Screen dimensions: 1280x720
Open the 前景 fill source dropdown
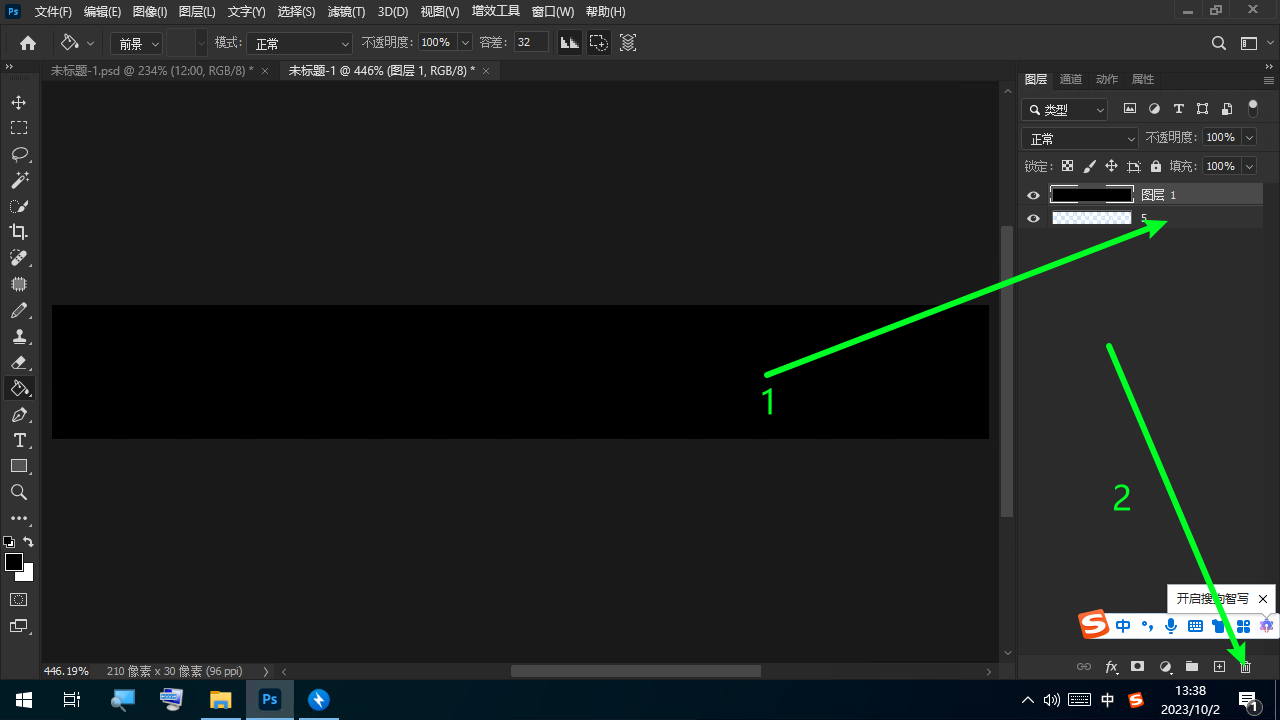(137, 43)
